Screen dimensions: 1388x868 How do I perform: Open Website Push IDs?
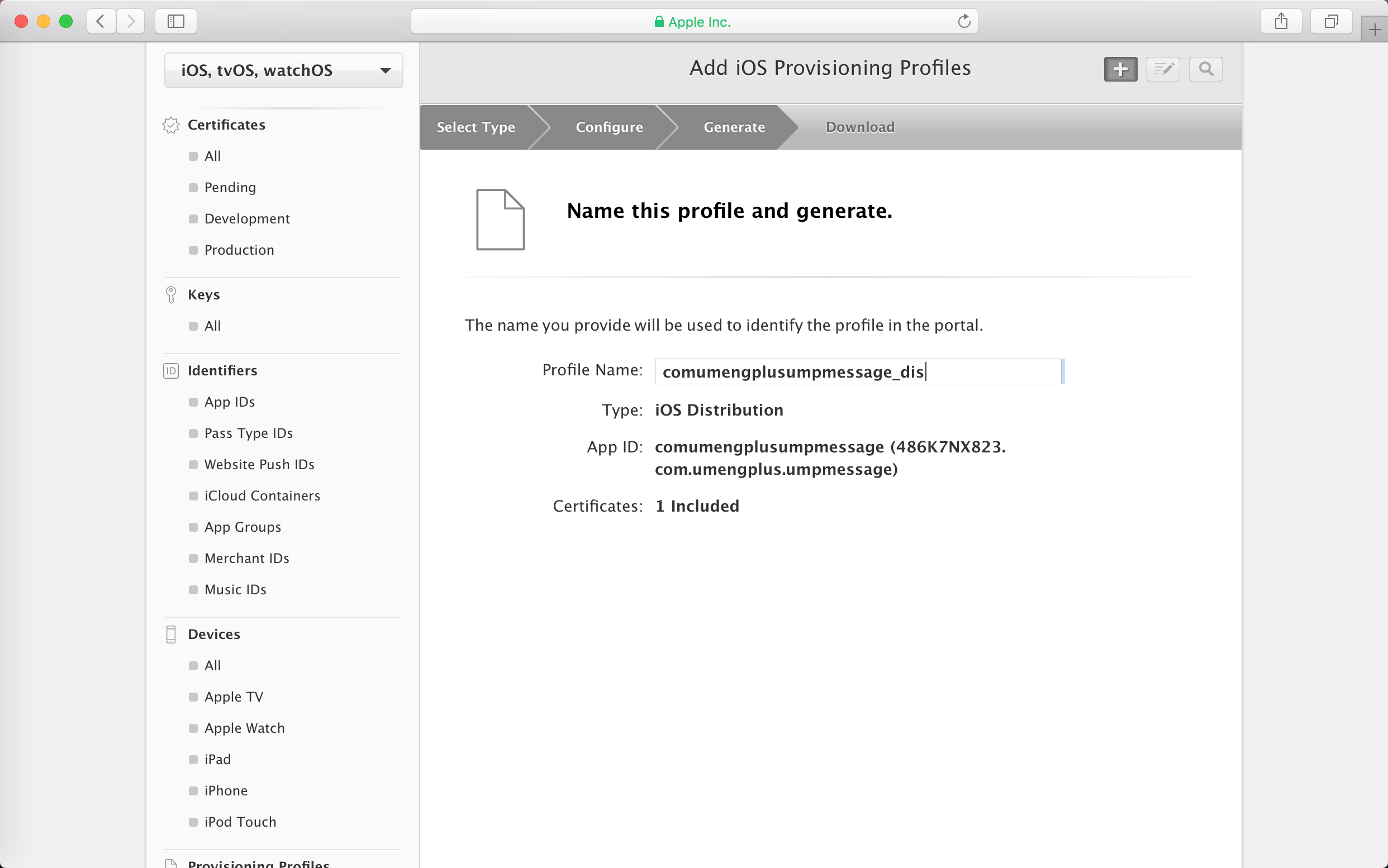(260, 464)
